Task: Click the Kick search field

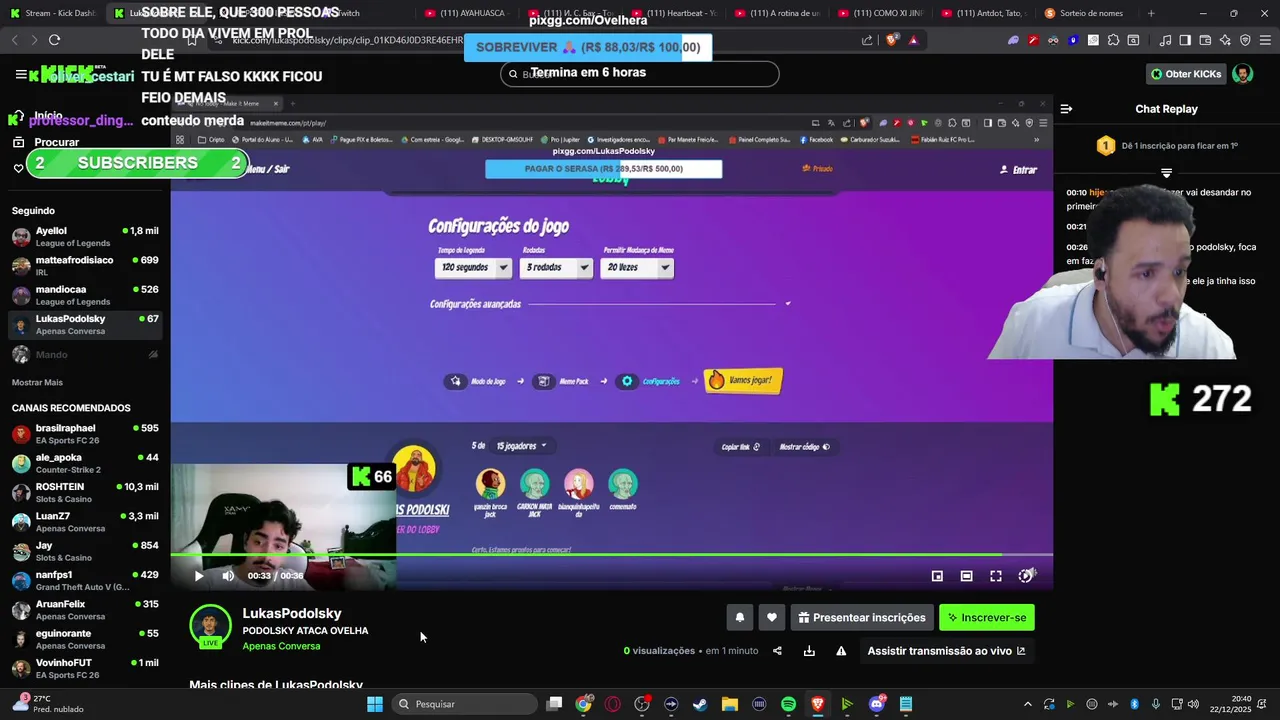Action: pyautogui.click(x=640, y=74)
